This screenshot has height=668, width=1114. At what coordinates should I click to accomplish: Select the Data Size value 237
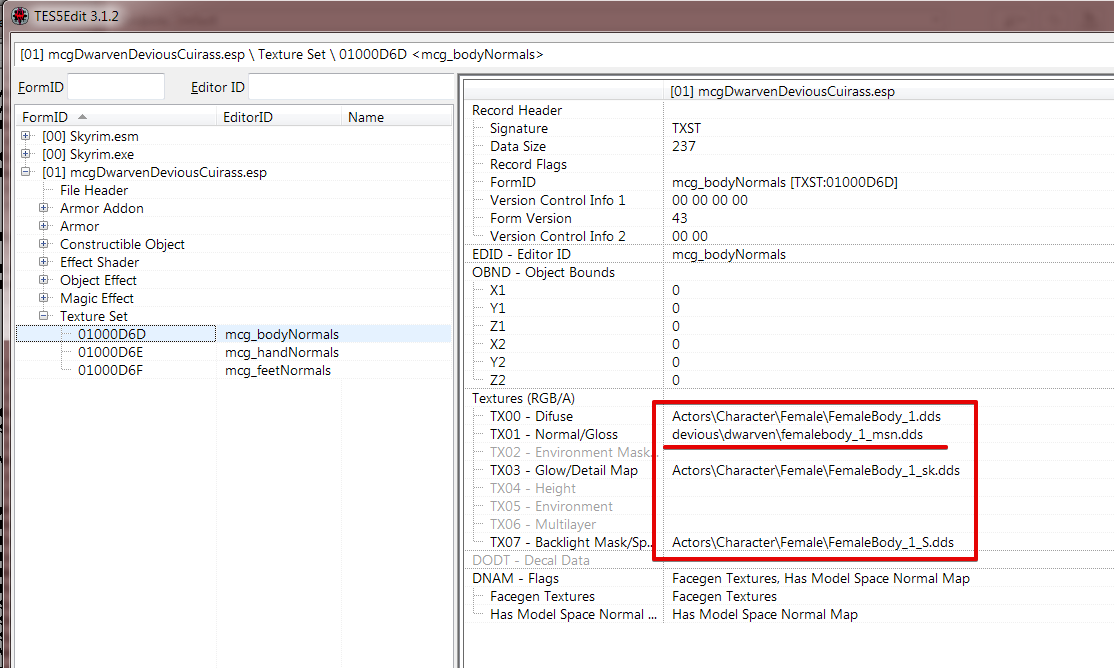click(683, 146)
